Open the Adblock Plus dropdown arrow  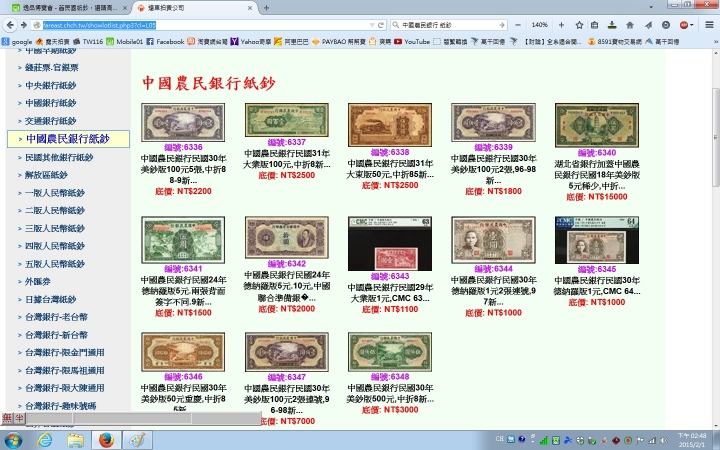tap(692, 25)
